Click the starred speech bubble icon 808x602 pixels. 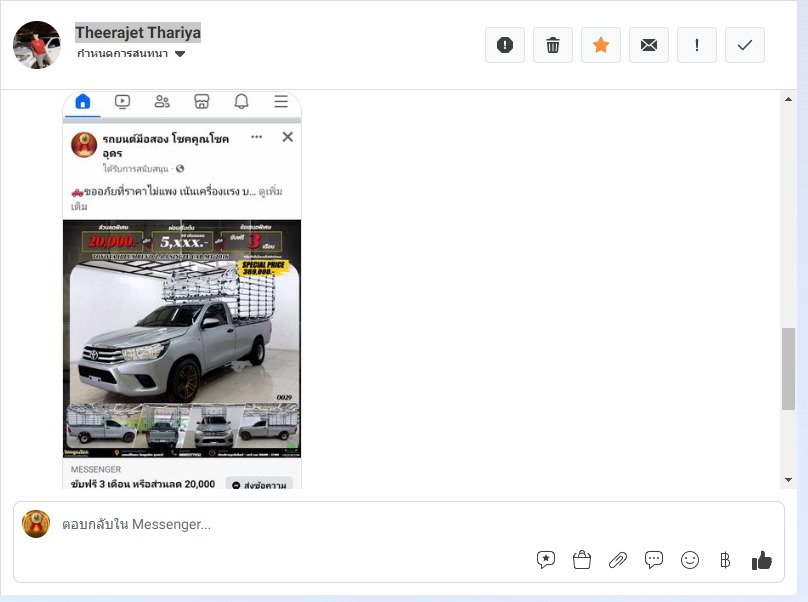[x=546, y=560]
